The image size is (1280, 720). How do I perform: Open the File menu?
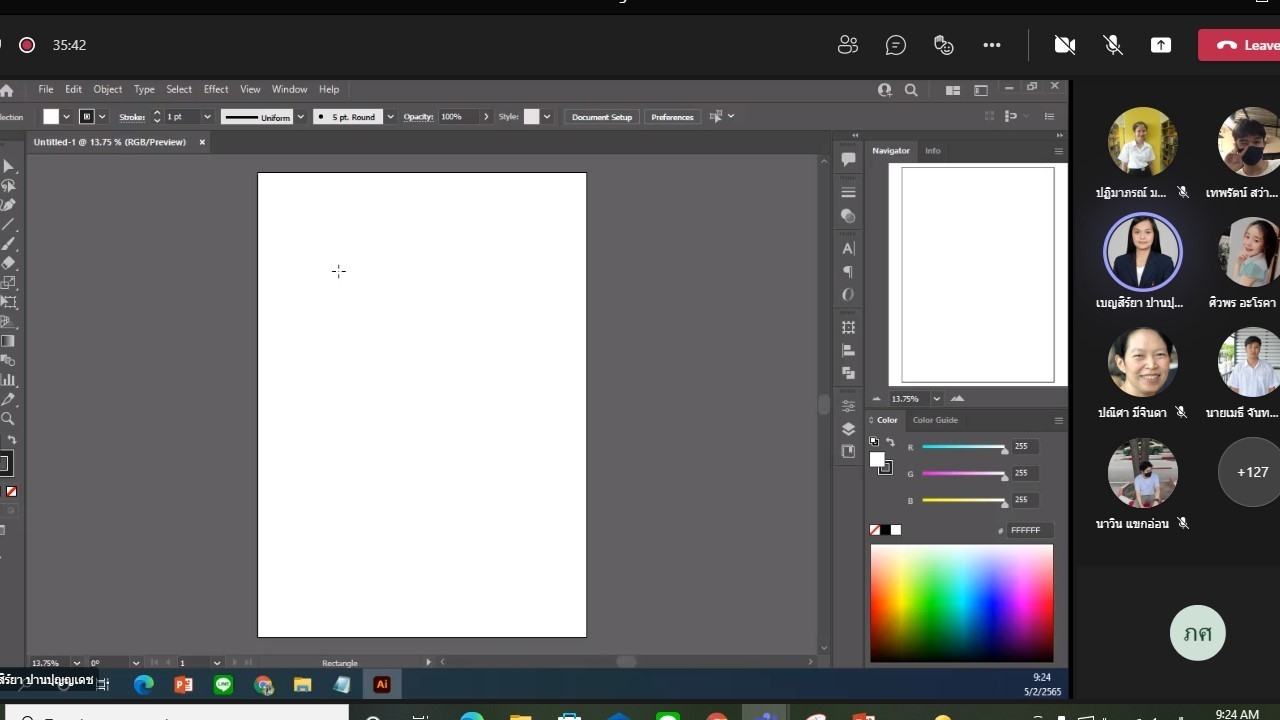click(x=46, y=90)
